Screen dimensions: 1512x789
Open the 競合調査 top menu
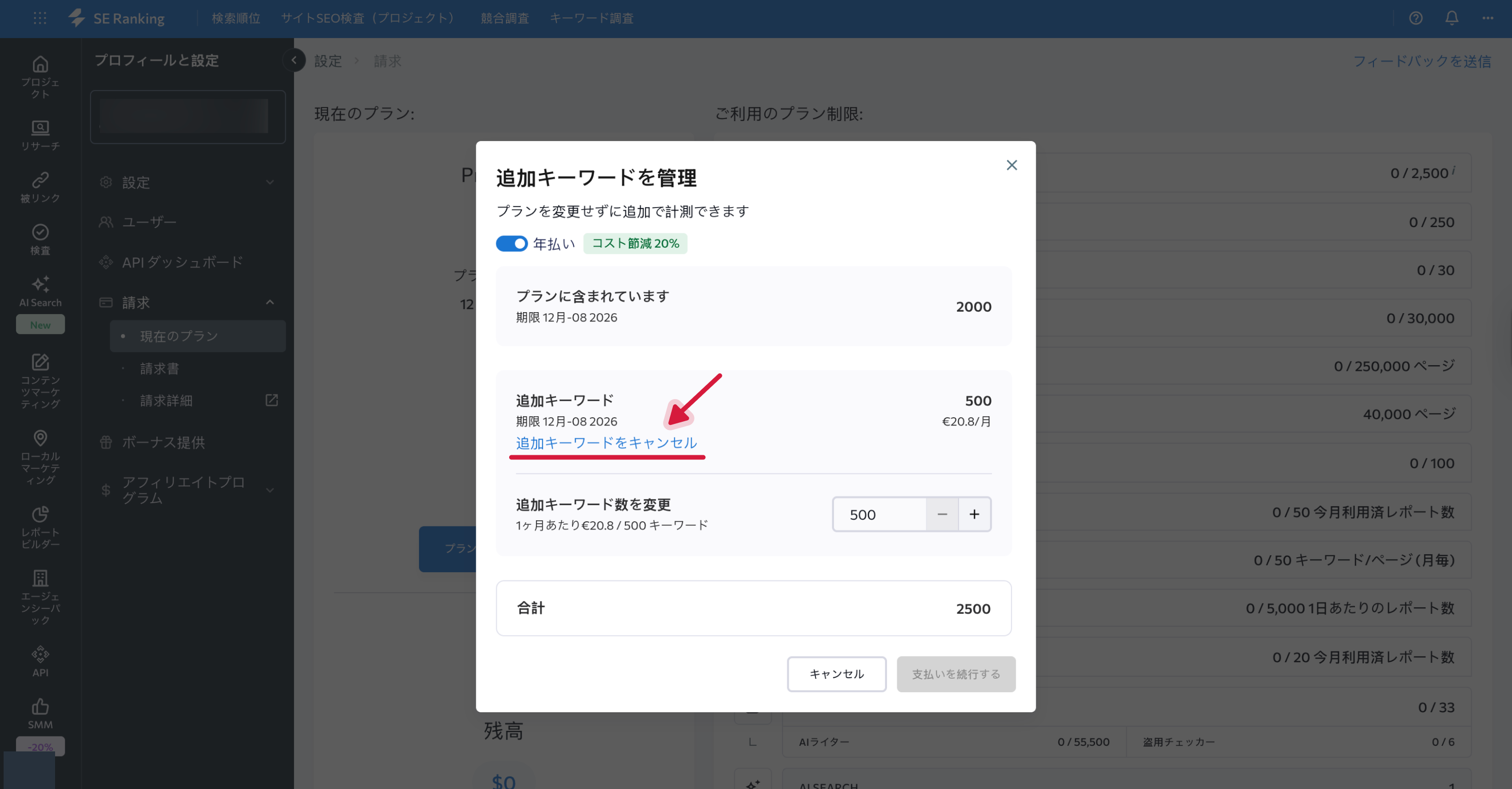504,18
